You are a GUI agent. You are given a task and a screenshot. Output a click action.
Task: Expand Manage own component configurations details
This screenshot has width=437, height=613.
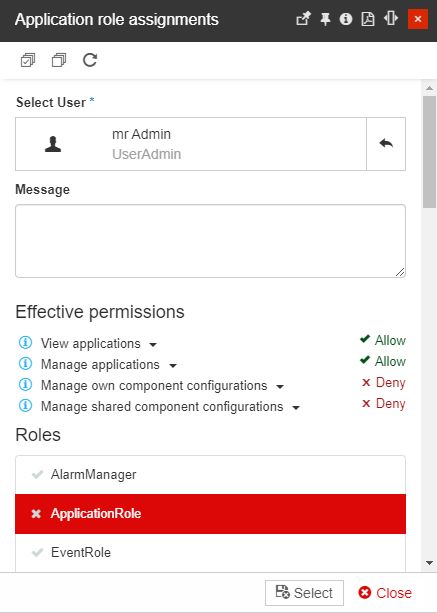click(x=280, y=387)
